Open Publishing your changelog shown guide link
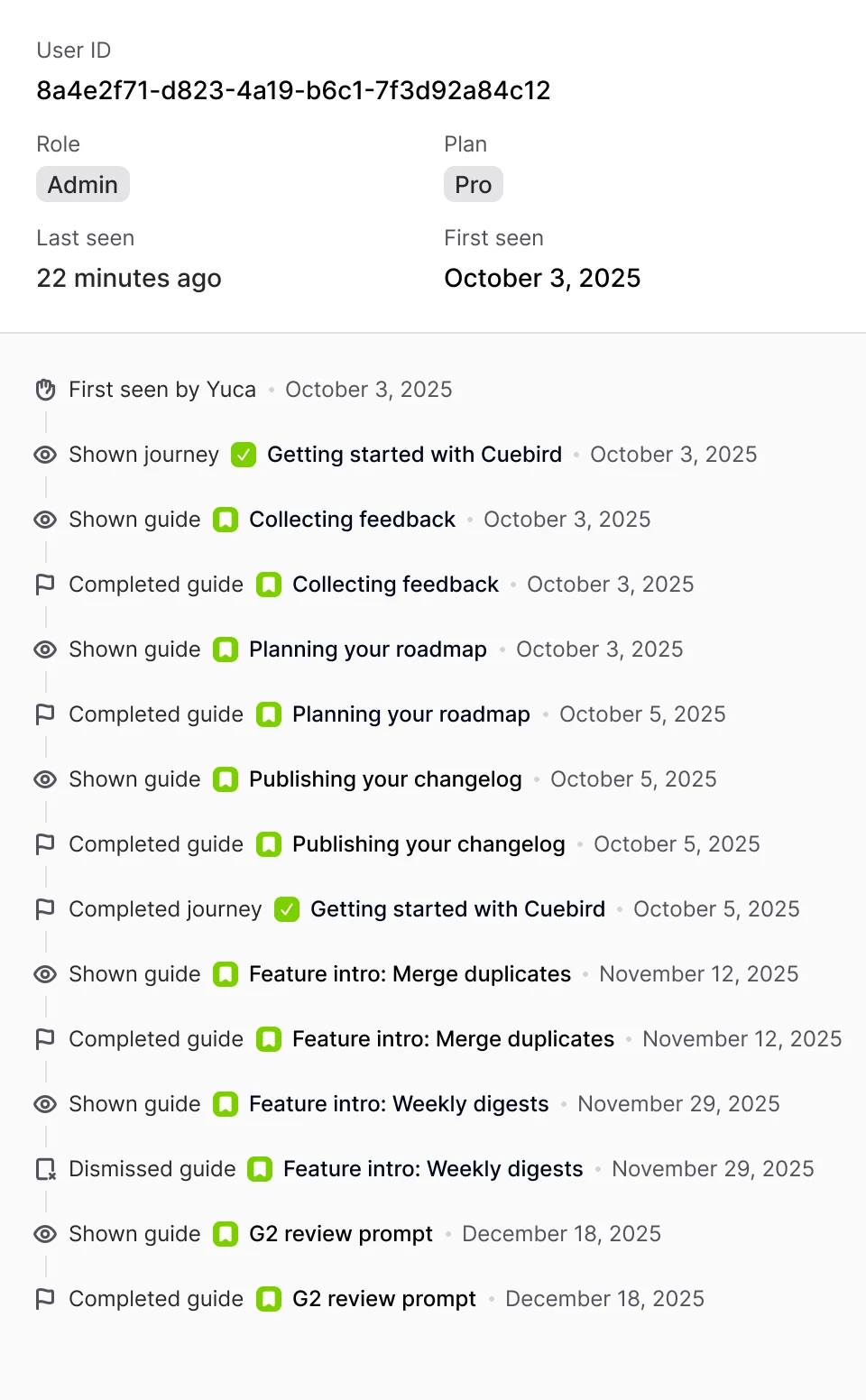 tap(385, 779)
